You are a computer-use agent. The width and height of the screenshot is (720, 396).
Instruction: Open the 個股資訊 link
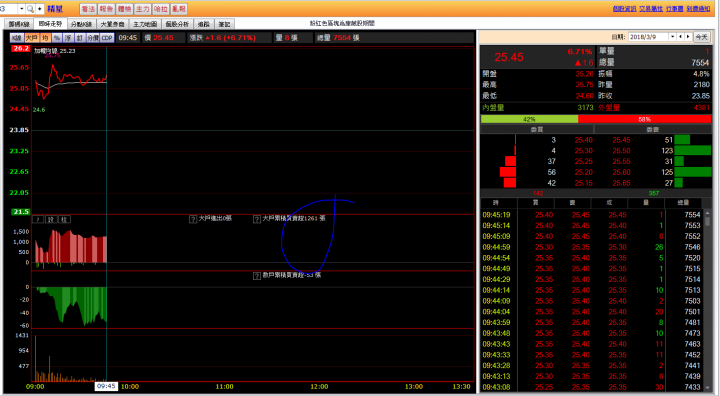624,9
